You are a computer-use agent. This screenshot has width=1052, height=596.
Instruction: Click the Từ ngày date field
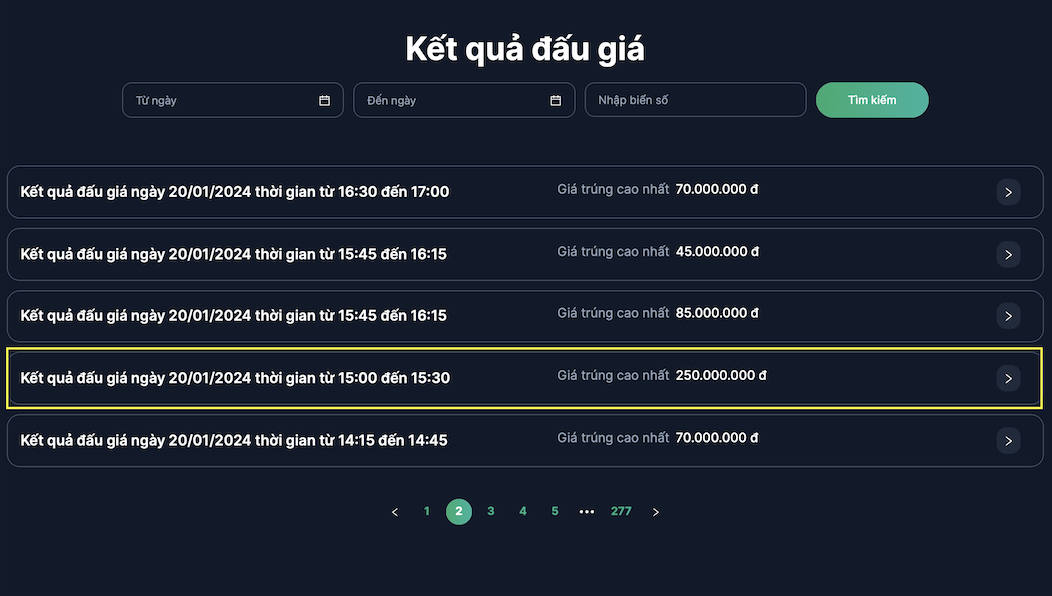[220, 101]
